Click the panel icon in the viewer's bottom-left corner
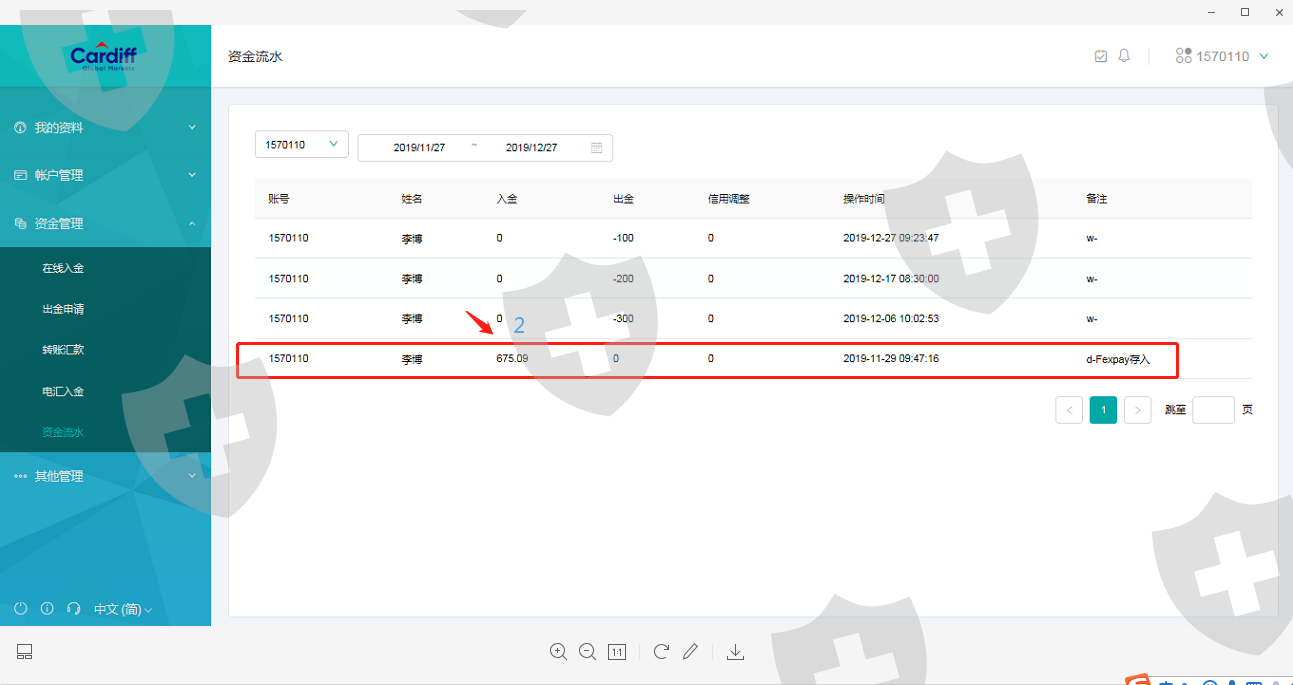Image resolution: width=1293 pixels, height=685 pixels. 25,652
